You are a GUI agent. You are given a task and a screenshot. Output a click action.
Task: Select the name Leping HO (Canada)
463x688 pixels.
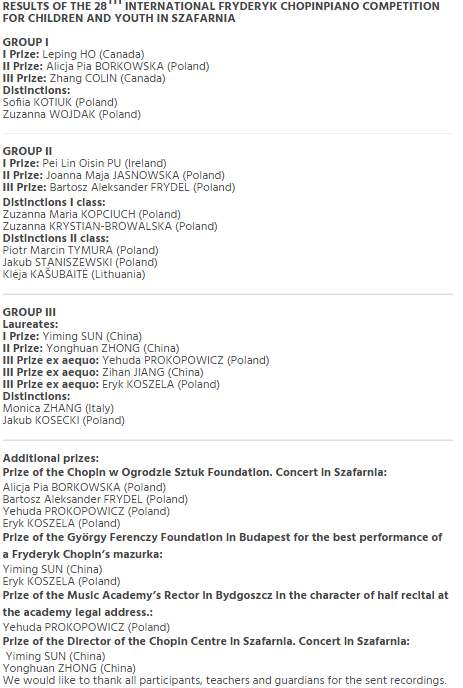(93, 54)
